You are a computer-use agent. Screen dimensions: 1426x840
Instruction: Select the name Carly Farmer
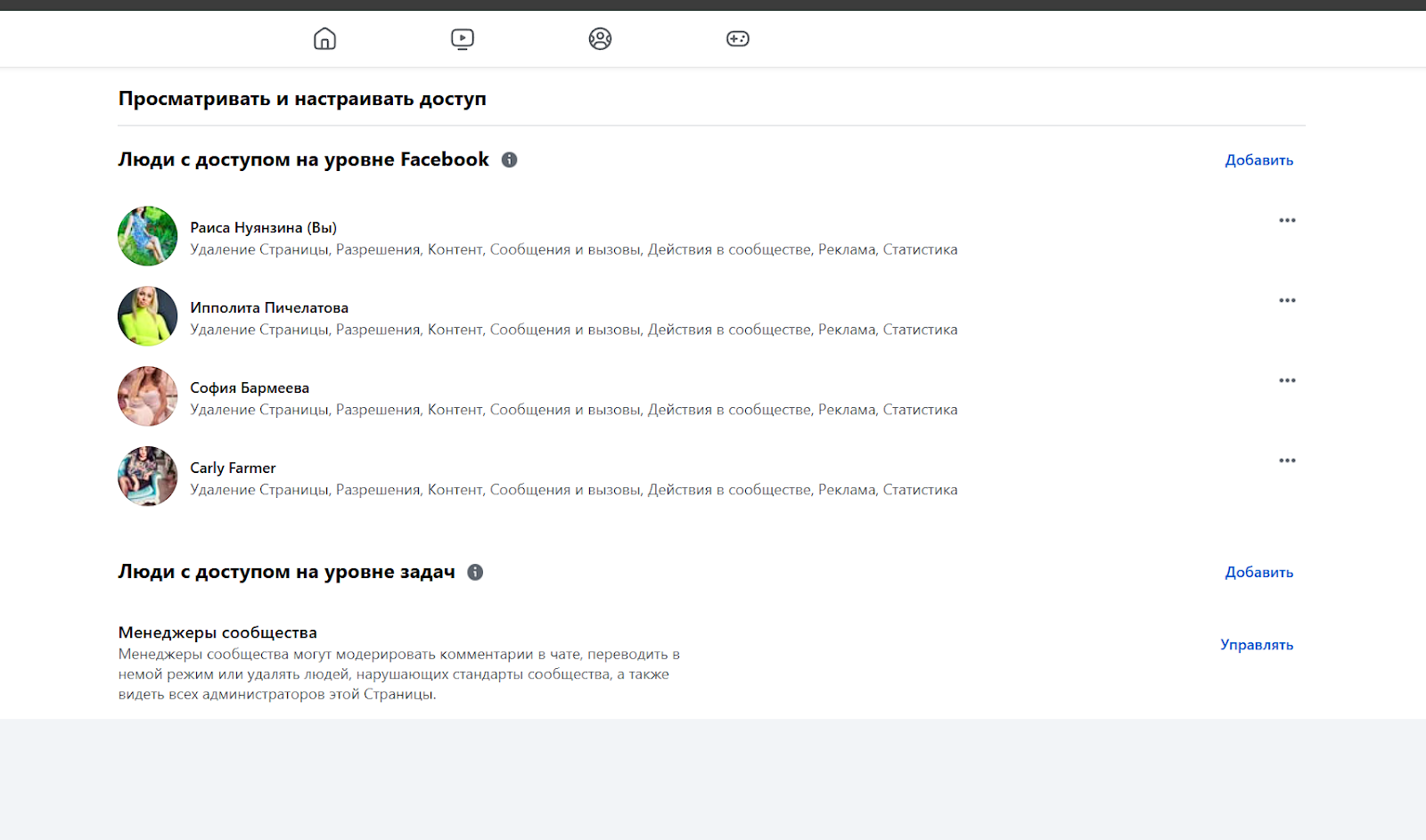(x=233, y=468)
